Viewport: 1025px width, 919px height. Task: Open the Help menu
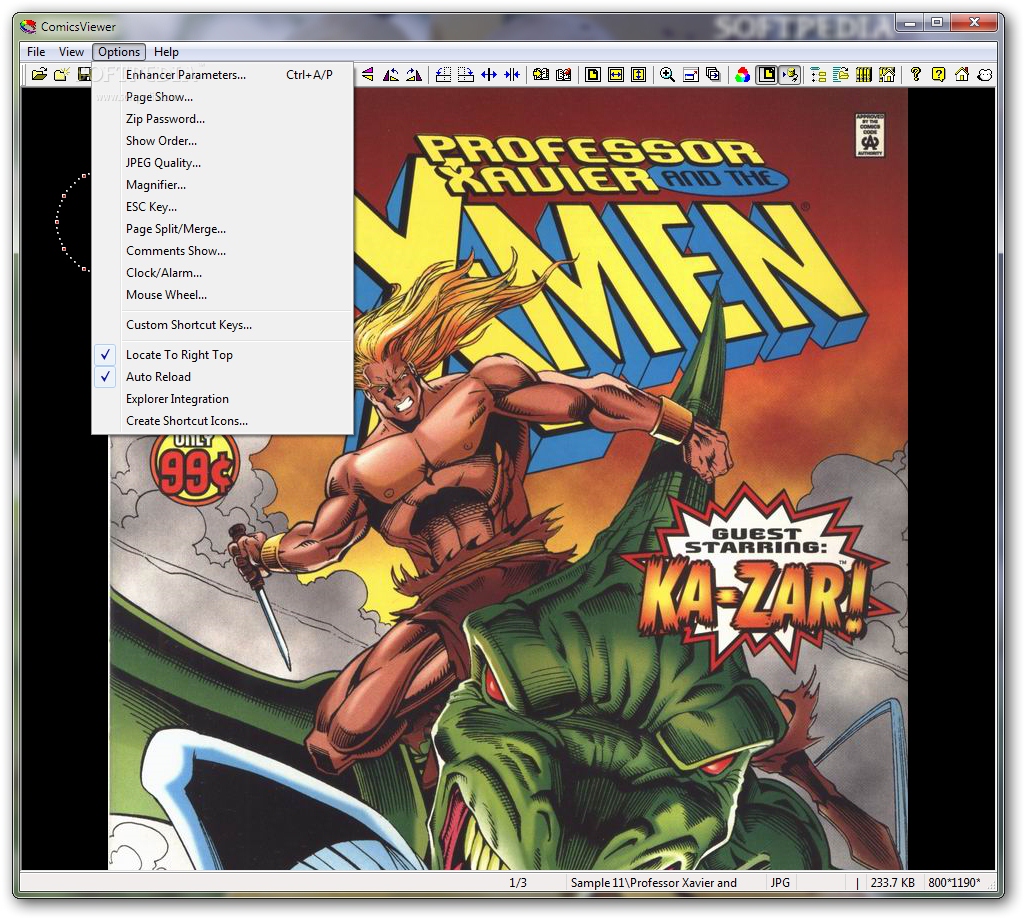(x=166, y=52)
